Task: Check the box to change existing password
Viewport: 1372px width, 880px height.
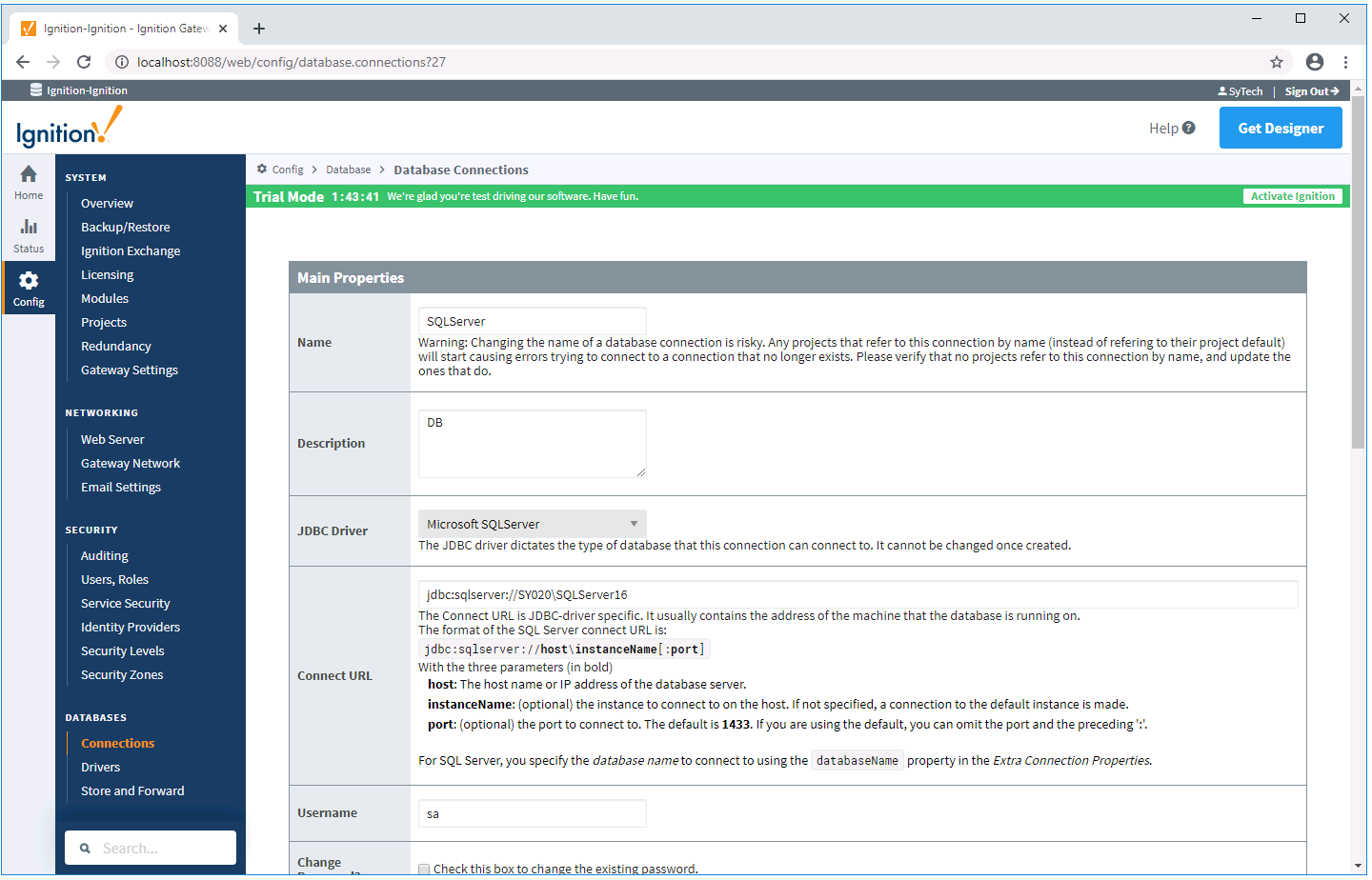Action: 424,870
